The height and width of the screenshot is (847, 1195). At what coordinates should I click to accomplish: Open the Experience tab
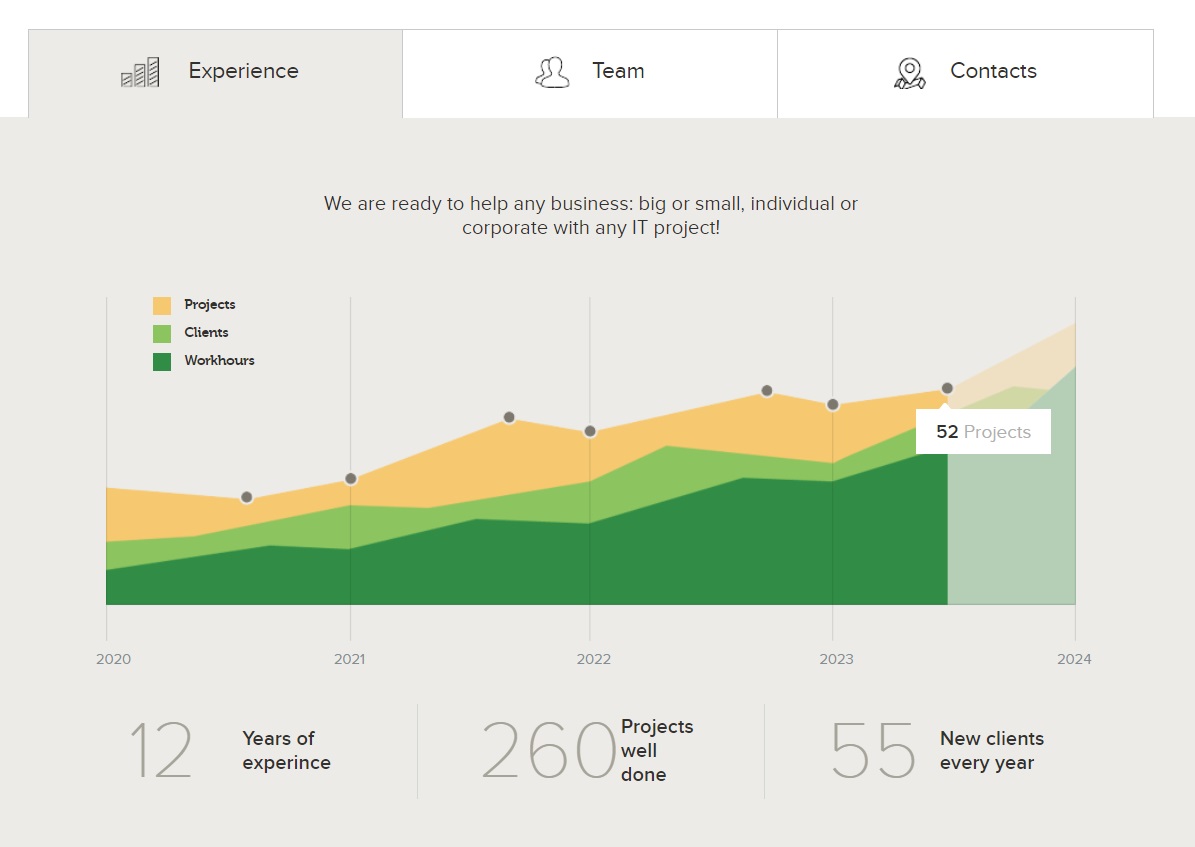tap(216, 73)
